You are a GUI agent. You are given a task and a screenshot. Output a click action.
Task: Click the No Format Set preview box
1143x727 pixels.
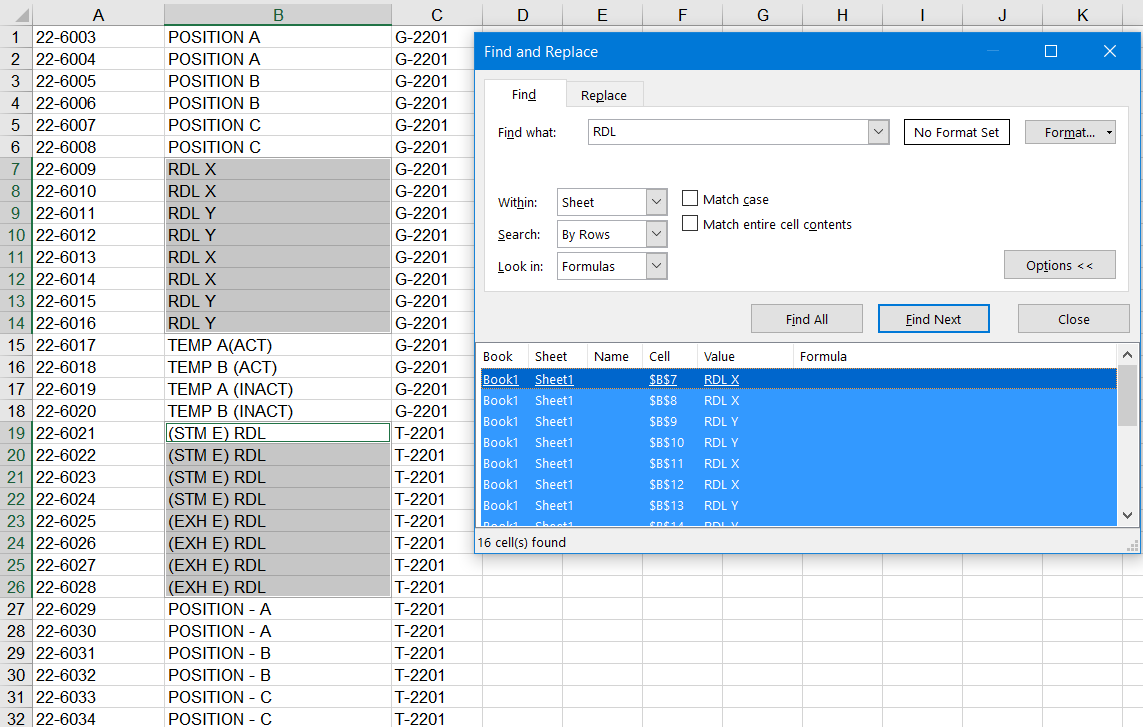[956, 132]
